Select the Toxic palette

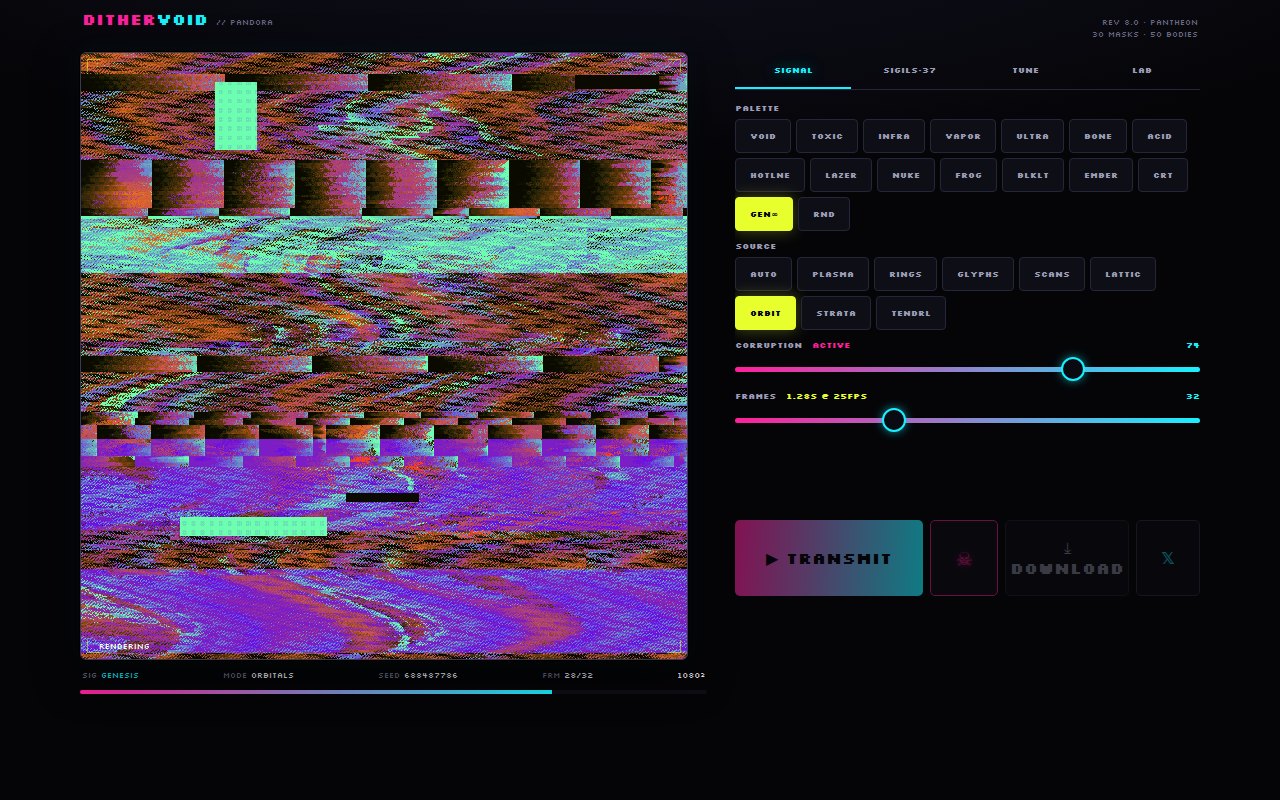click(x=827, y=136)
